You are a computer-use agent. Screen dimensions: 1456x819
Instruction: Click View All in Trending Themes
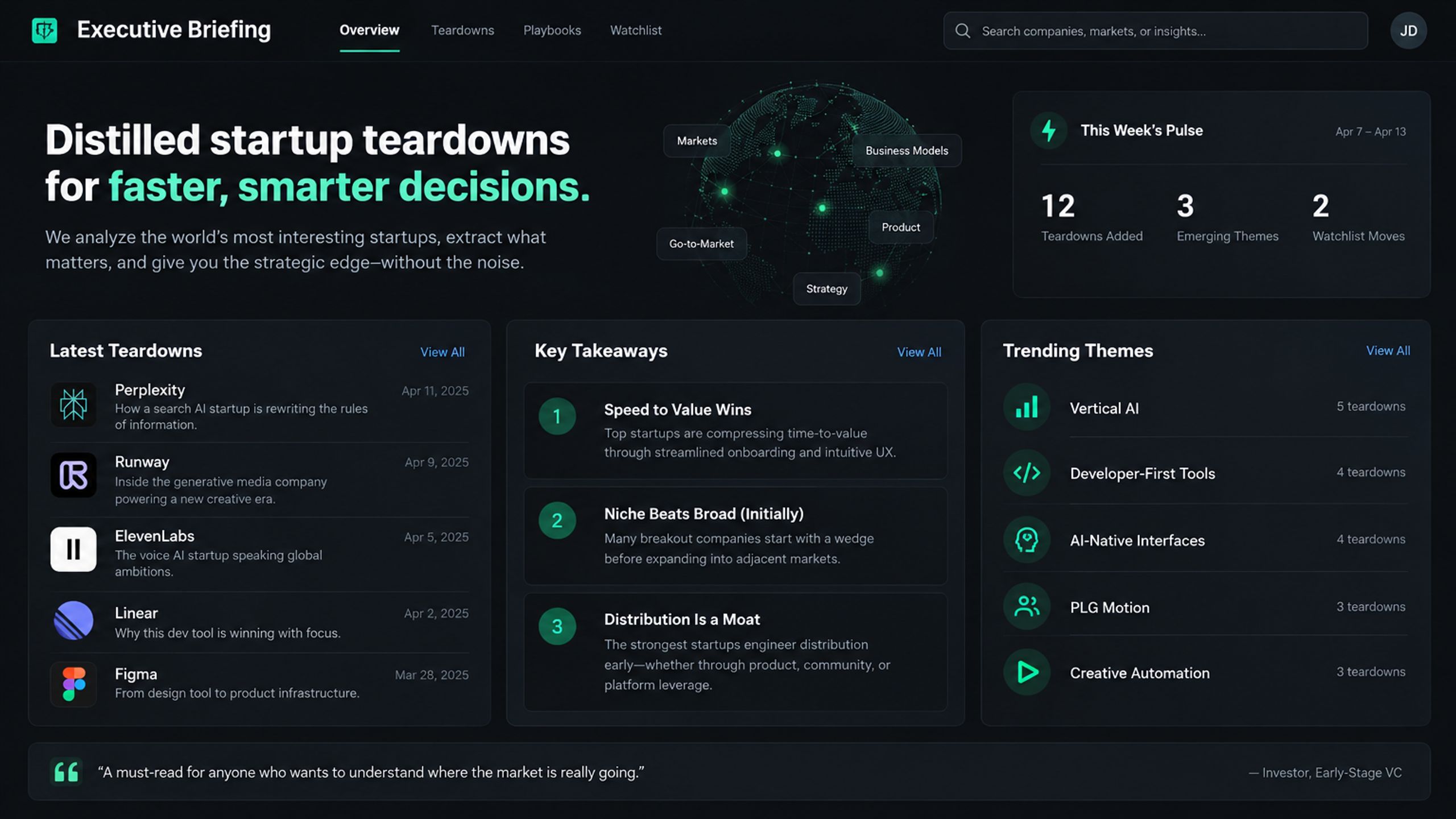tap(1388, 350)
